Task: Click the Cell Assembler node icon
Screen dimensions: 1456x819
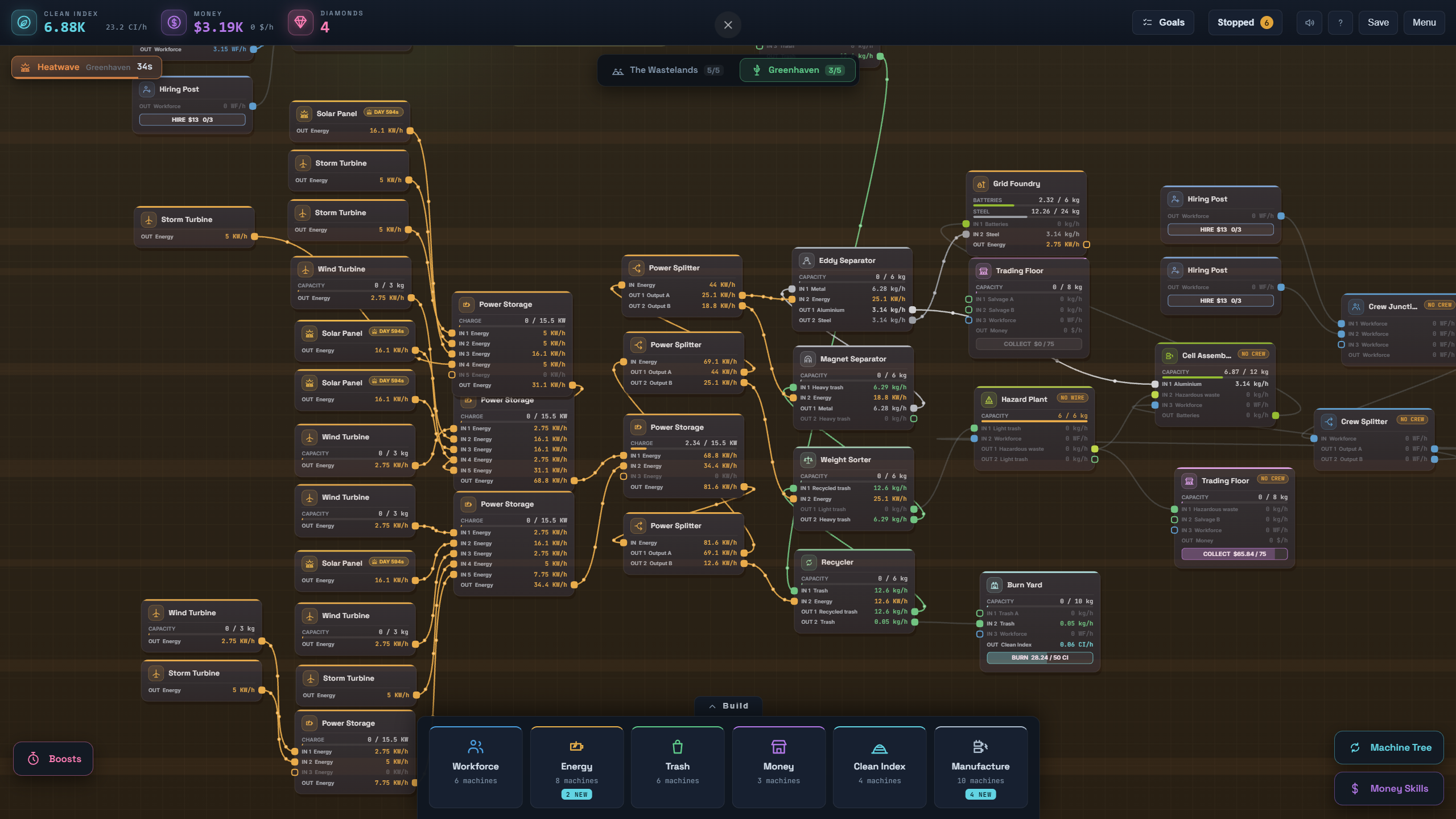Action: click(x=1170, y=356)
